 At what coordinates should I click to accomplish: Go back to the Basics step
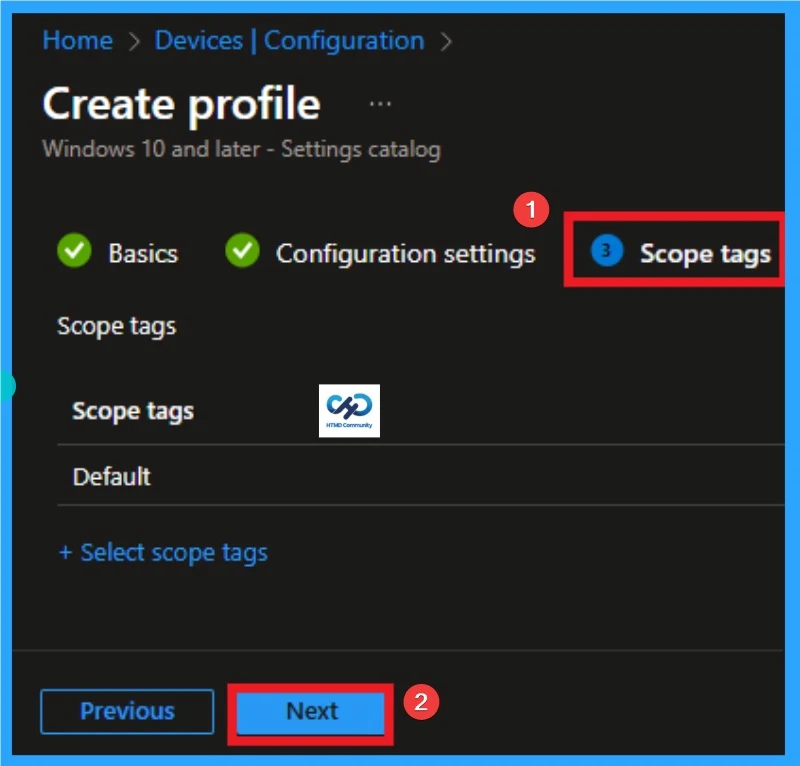144,253
